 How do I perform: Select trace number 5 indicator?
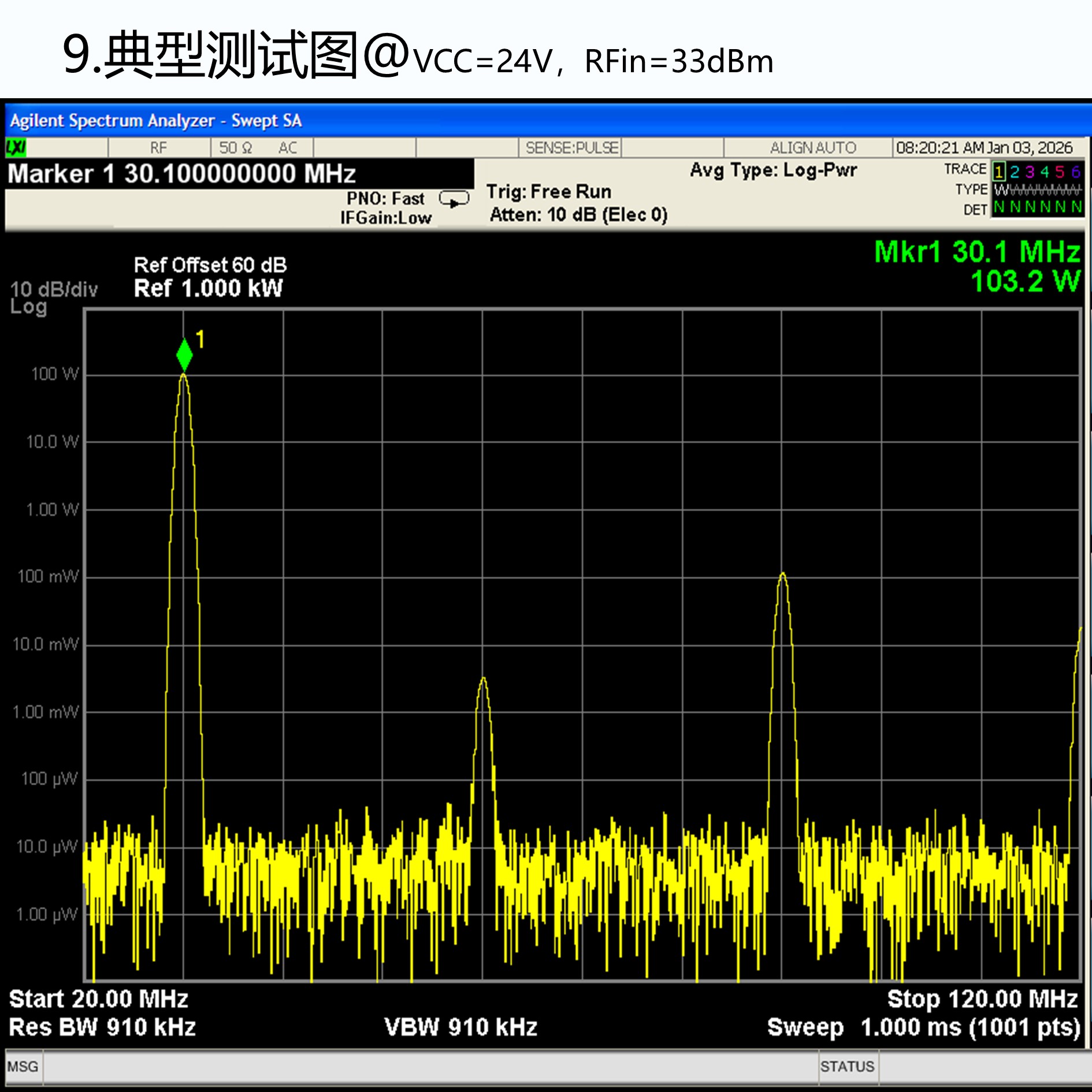tap(1060, 172)
